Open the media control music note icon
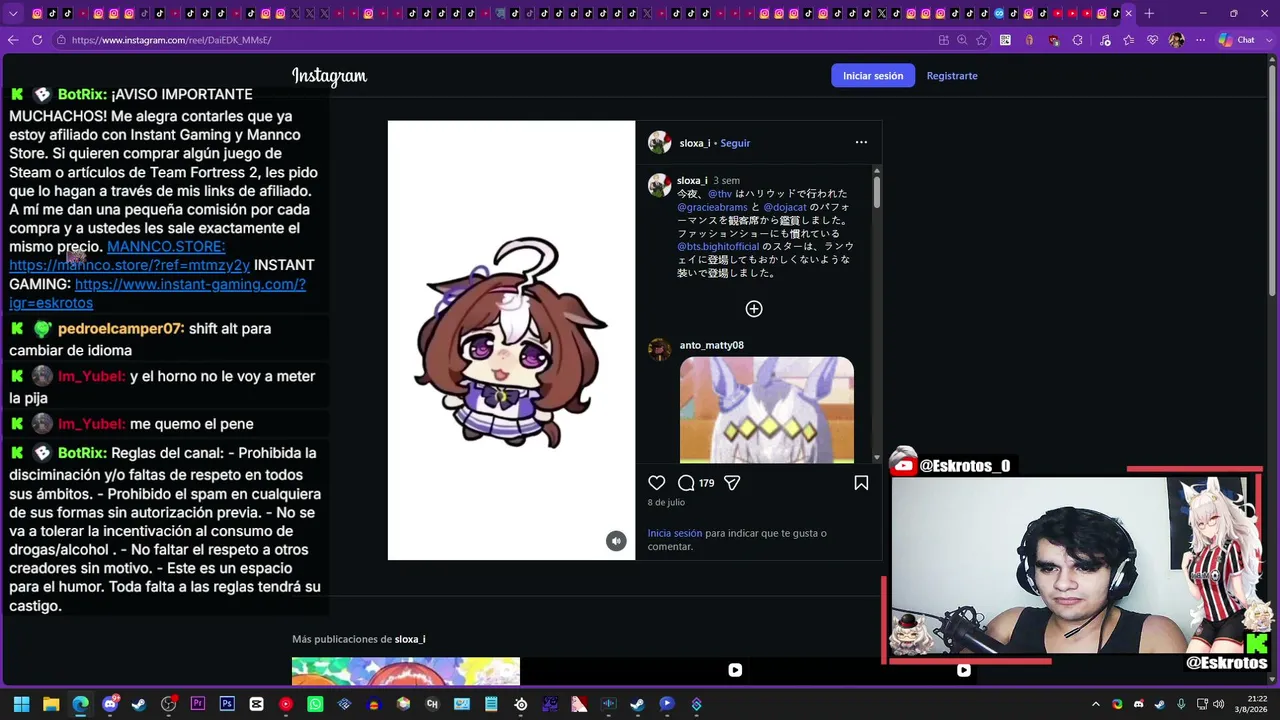Viewport: 1280px width, 720px height. [1103, 40]
